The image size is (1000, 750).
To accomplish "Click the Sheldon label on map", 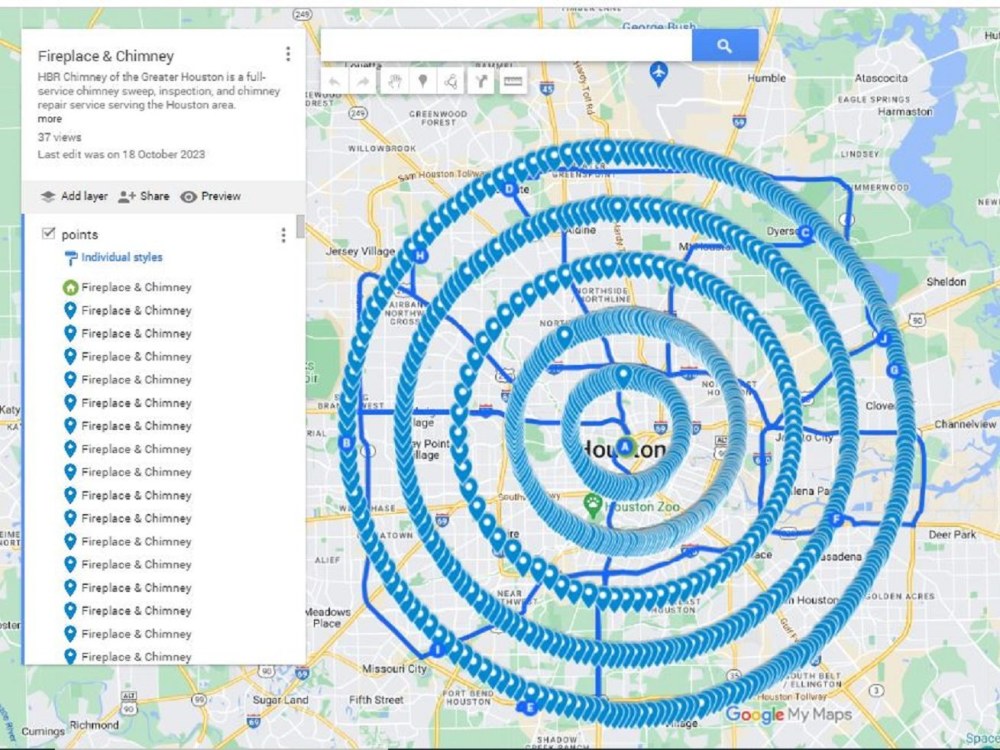I will pyautogui.click(x=946, y=281).
